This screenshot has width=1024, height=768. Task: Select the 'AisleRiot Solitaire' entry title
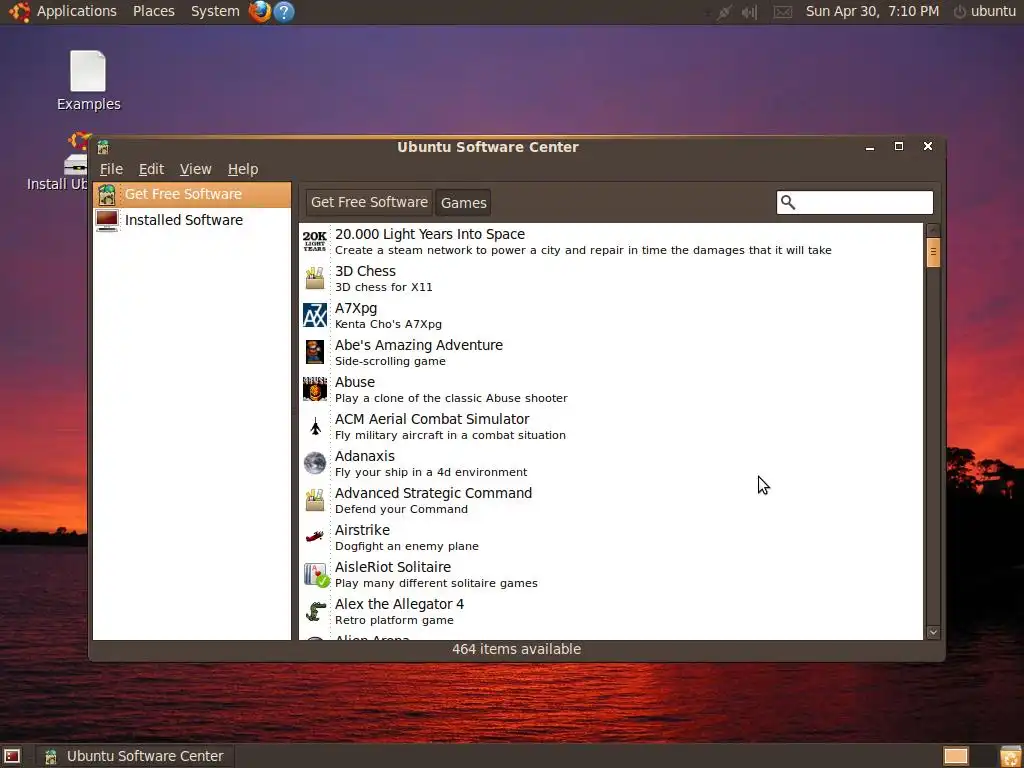(x=392, y=567)
